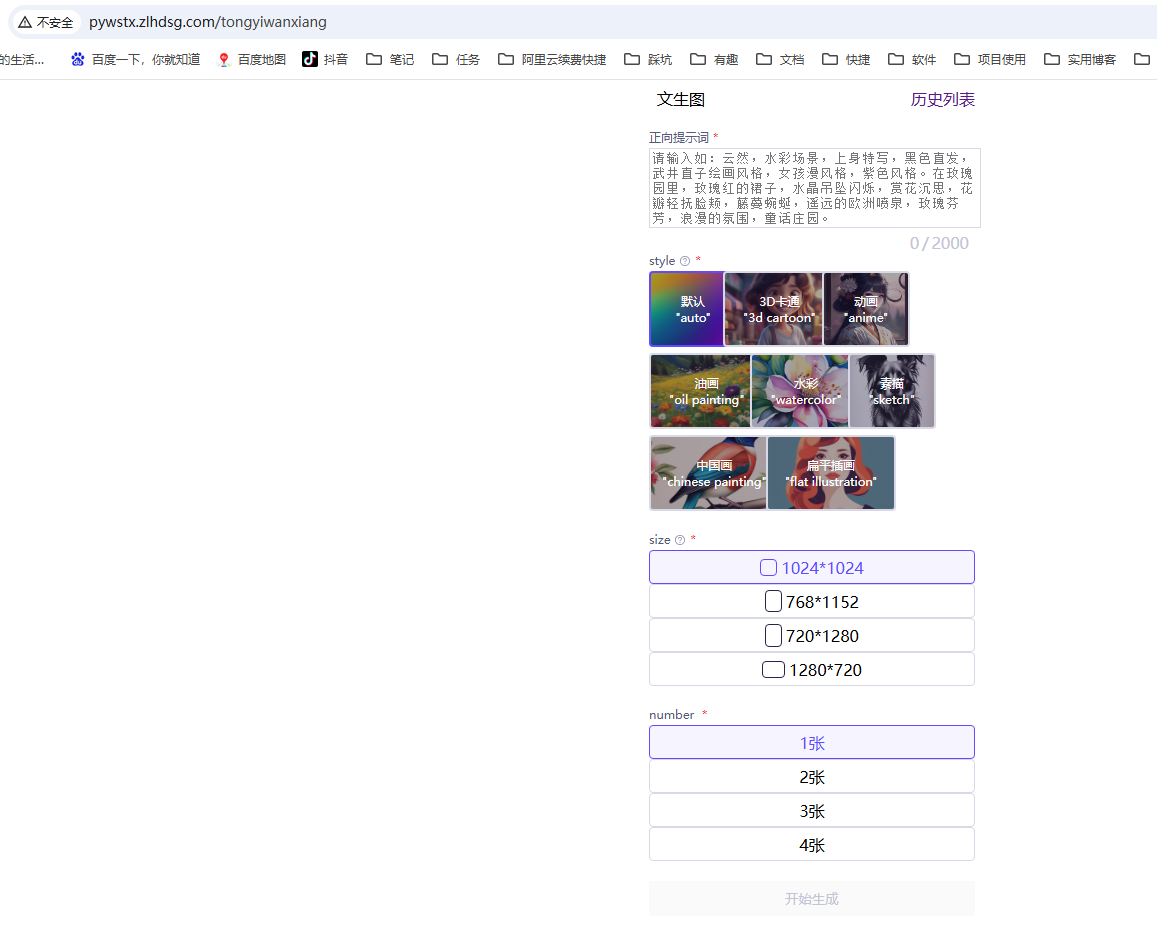The height and width of the screenshot is (942, 1157).
Task: Click the 正向提示词 prompt text area
Action: pos(815,188)
